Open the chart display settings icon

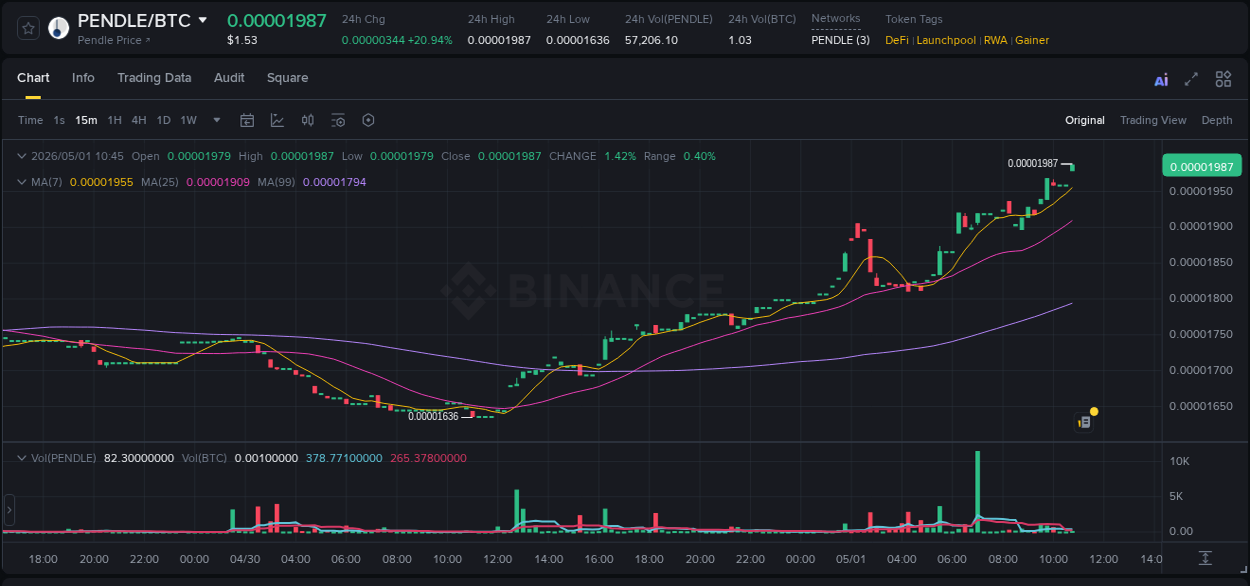pyautogui.click(x=338, y=120)
